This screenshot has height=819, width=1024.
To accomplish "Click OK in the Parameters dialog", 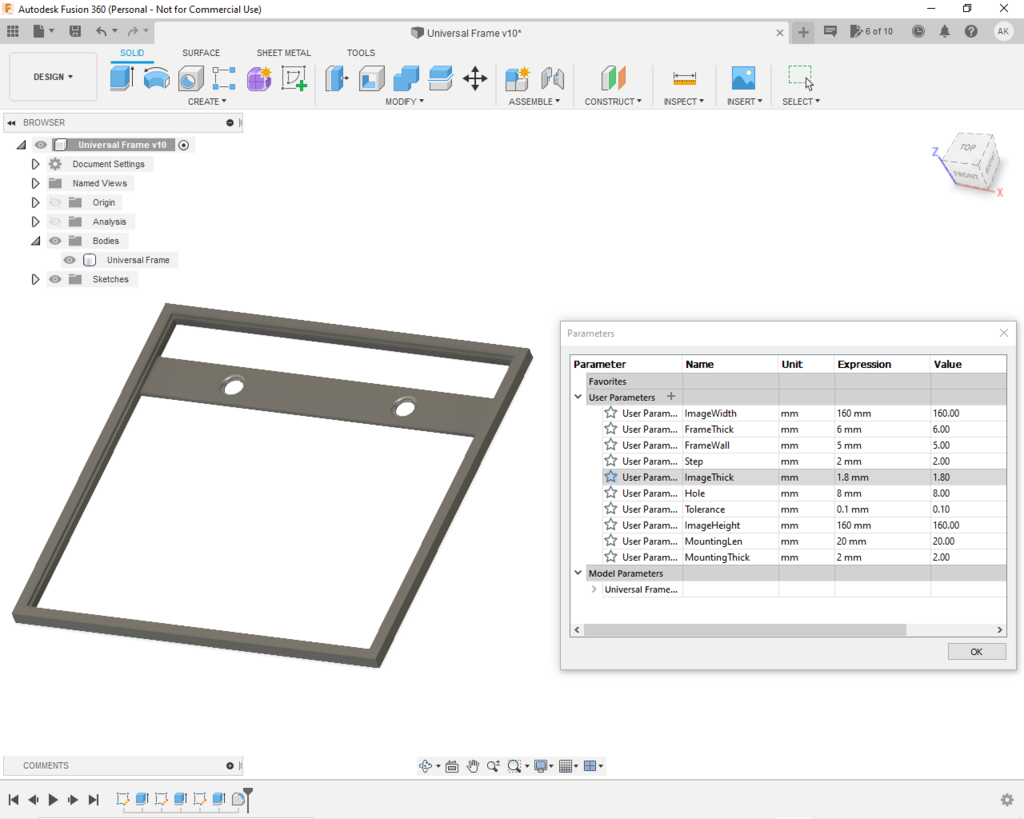I will pyautogui.click(x=976, y=651).
